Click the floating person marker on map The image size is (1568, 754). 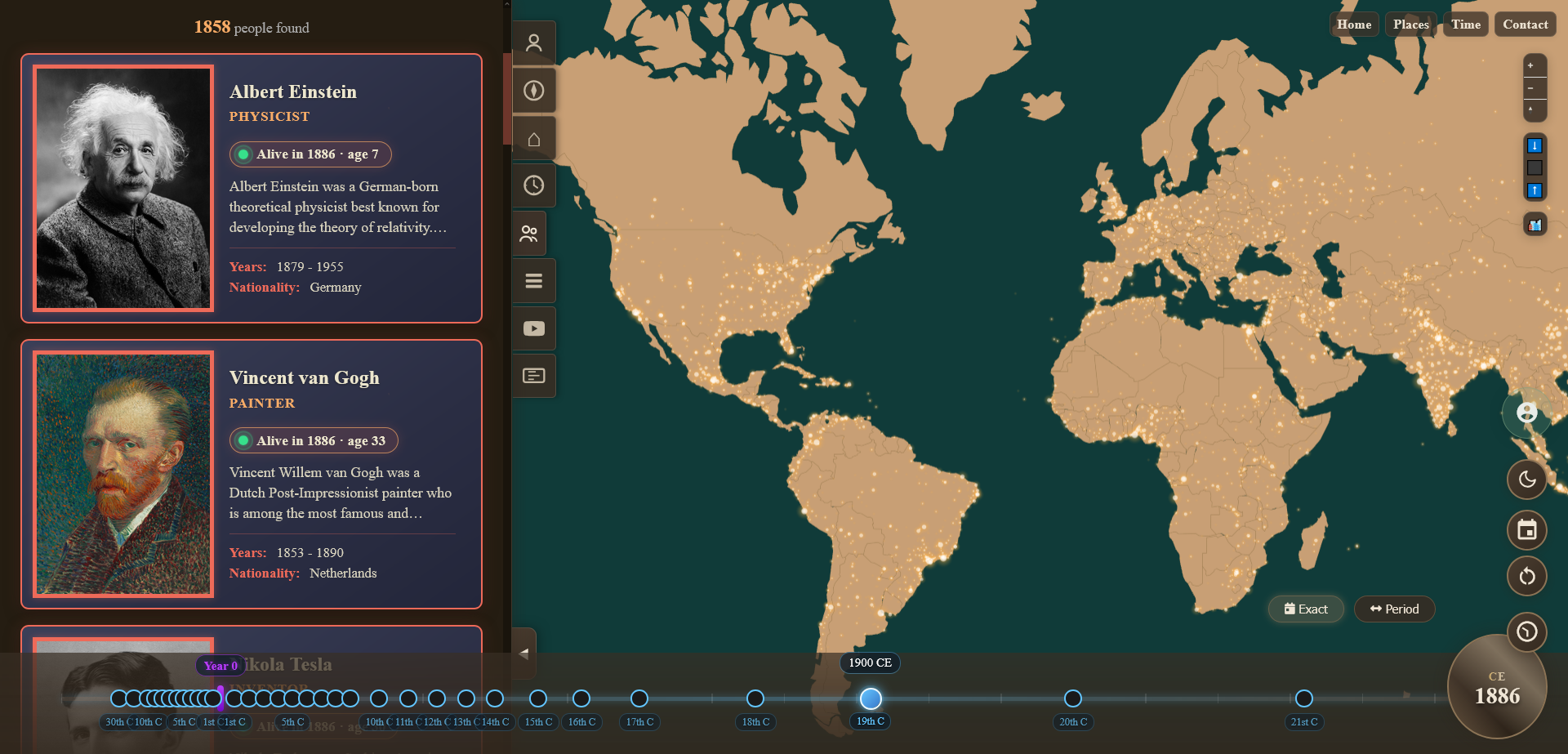[x=1527, y=413]
